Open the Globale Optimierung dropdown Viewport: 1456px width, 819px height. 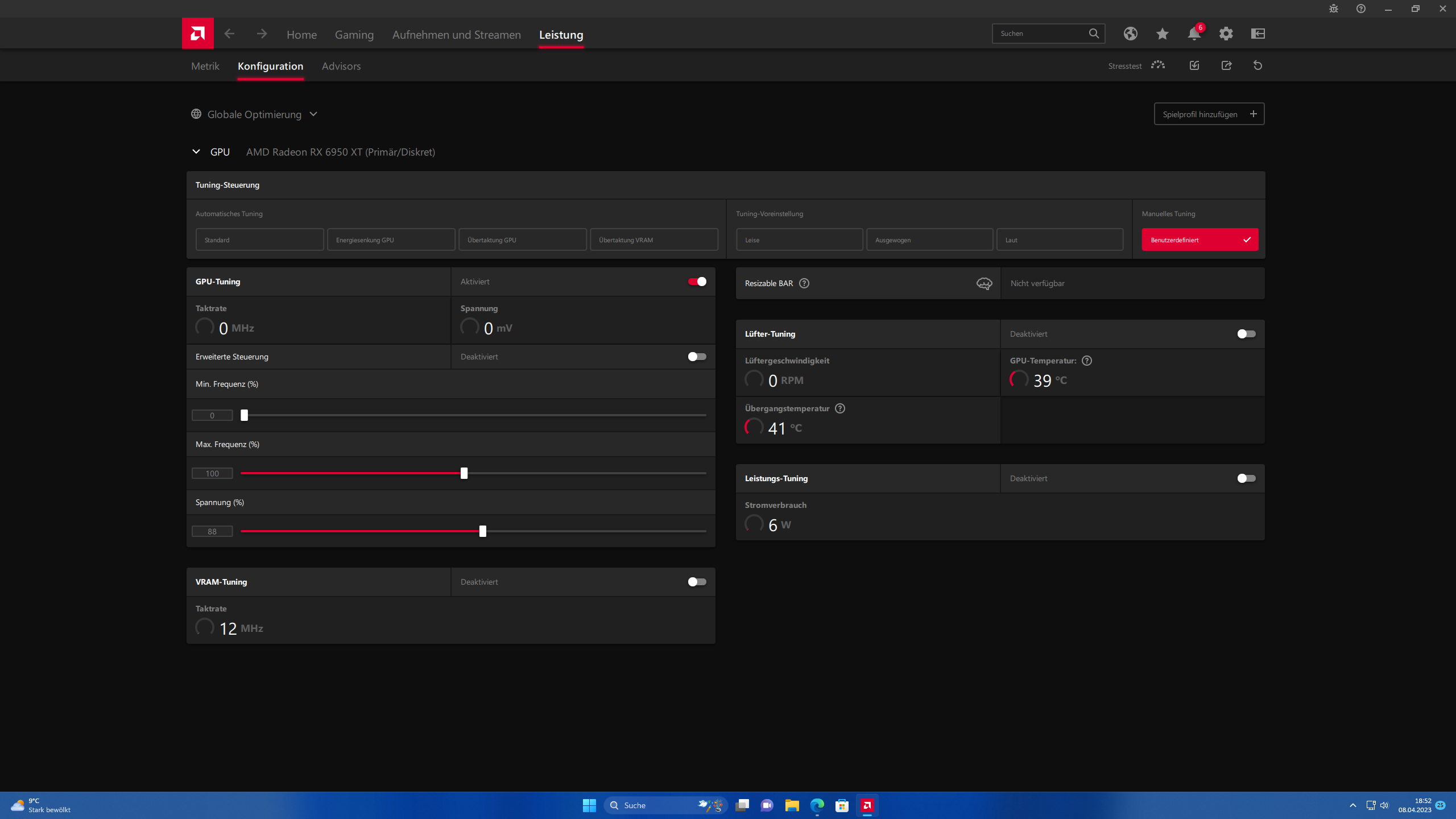tap(255, 114)
